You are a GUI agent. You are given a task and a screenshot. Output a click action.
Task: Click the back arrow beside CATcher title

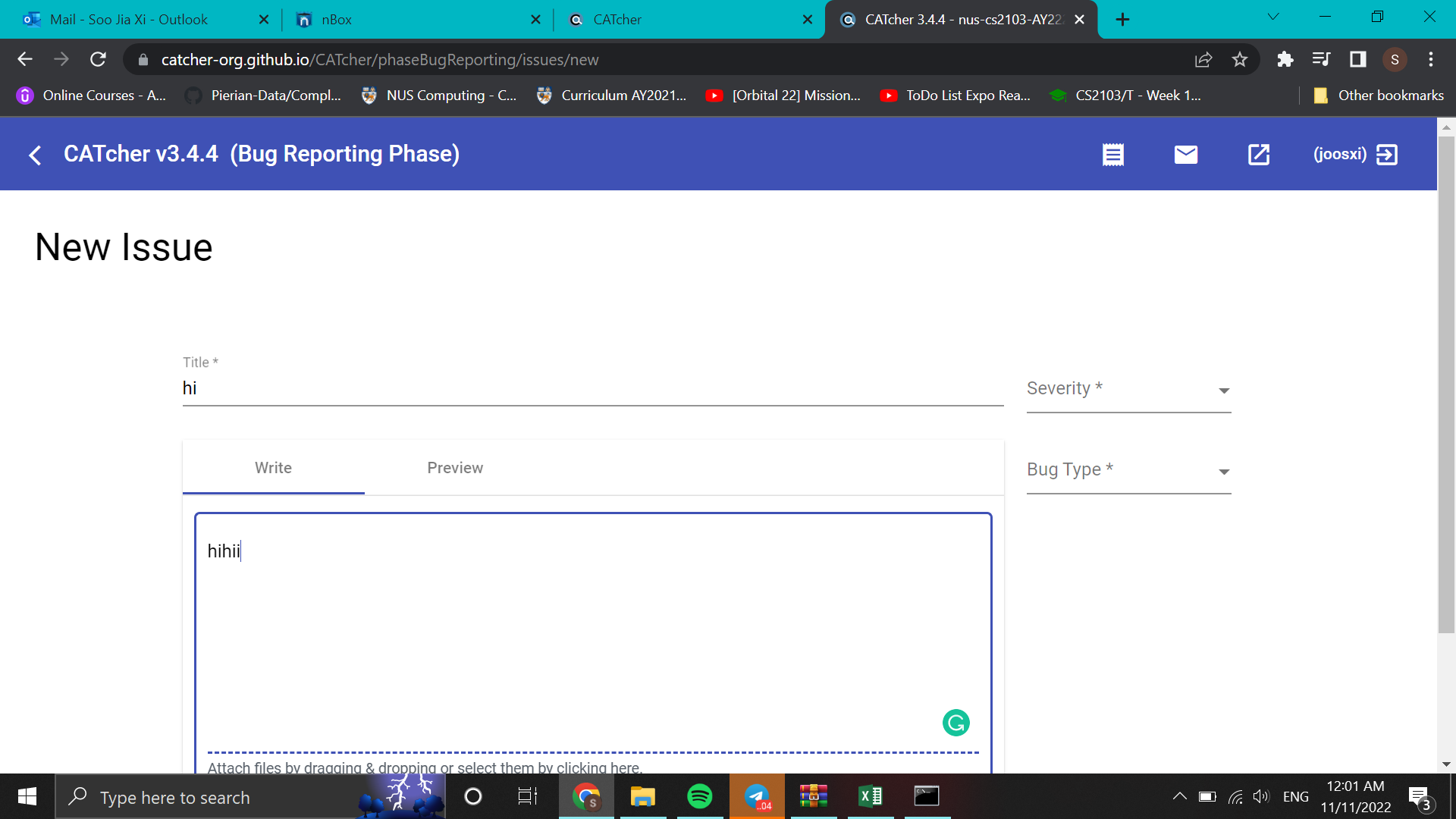click(x=35, y=155)
